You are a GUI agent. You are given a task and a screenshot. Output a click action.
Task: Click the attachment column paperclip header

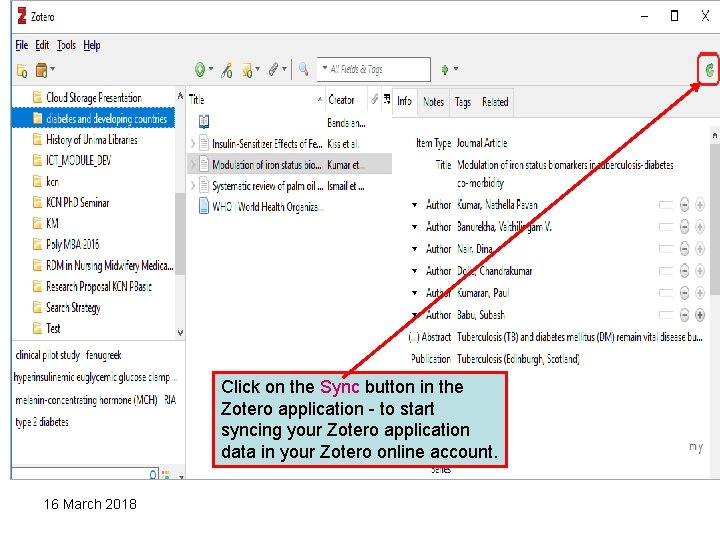click(375, 99)
